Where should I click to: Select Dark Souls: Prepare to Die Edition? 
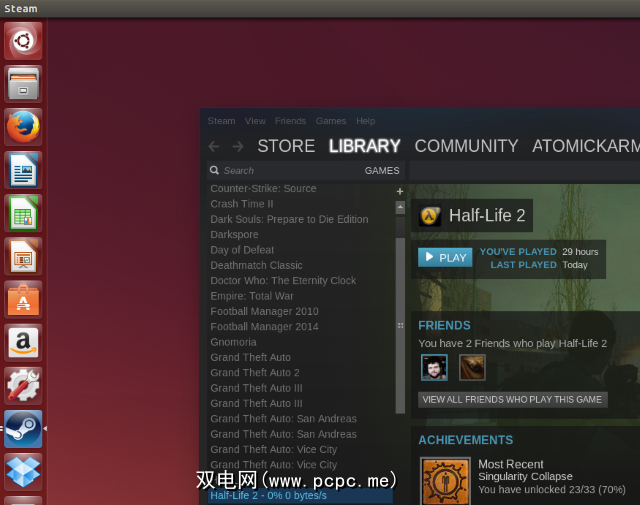tap(289, 219)
